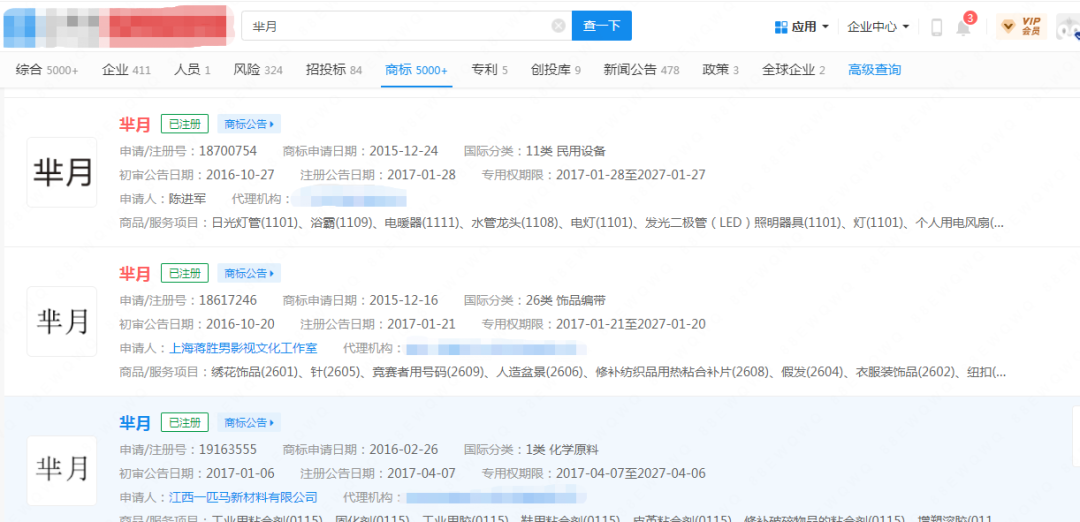
Task: Click the registration number 18617246
Action: coord(228,300)
